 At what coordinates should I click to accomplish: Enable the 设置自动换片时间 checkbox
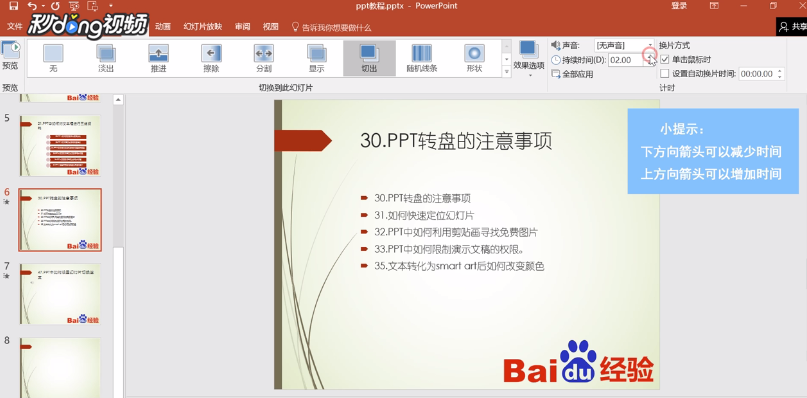[x=664, y=74]
